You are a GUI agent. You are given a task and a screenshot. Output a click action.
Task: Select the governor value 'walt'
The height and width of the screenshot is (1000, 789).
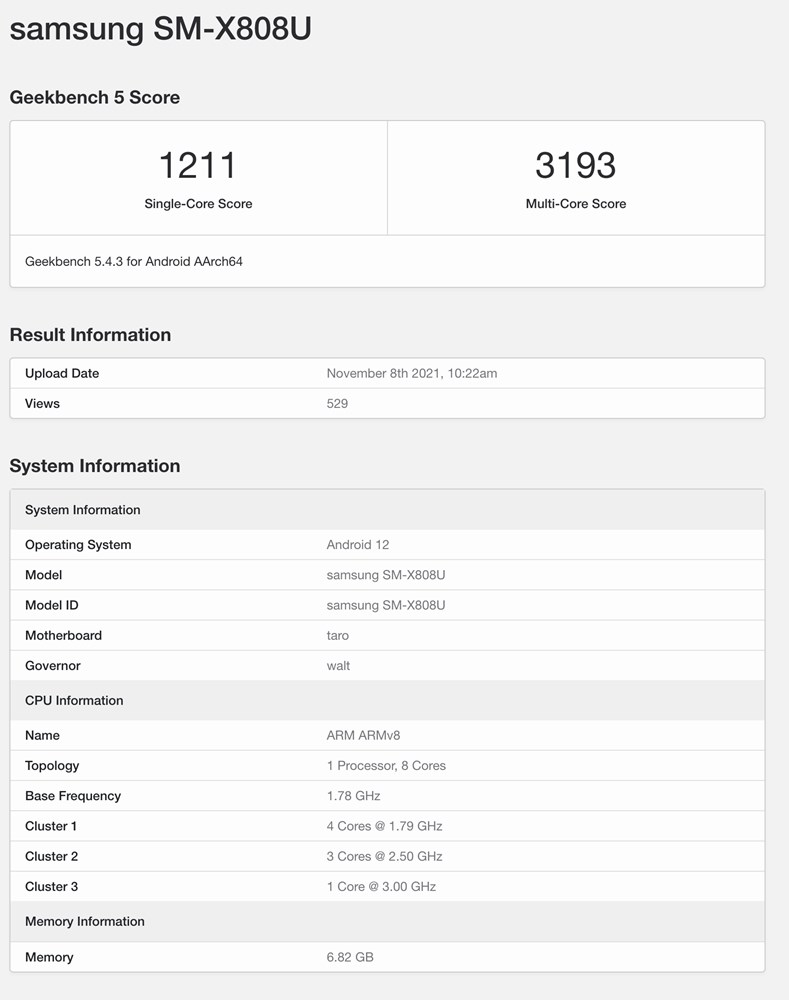[338, 665]
